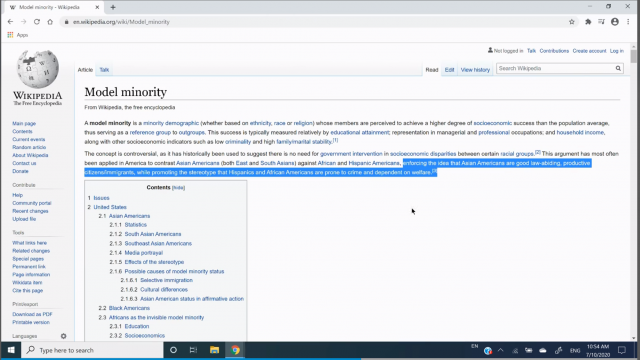The height and width of the screenshot is (360, 640).
Task: Go to browser home icon
Action: (50, 22)
